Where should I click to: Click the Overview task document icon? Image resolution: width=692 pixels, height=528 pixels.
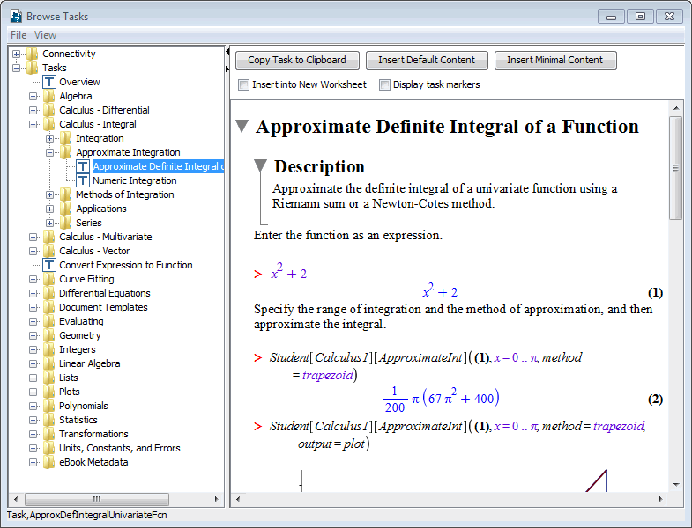coord(49,82)
